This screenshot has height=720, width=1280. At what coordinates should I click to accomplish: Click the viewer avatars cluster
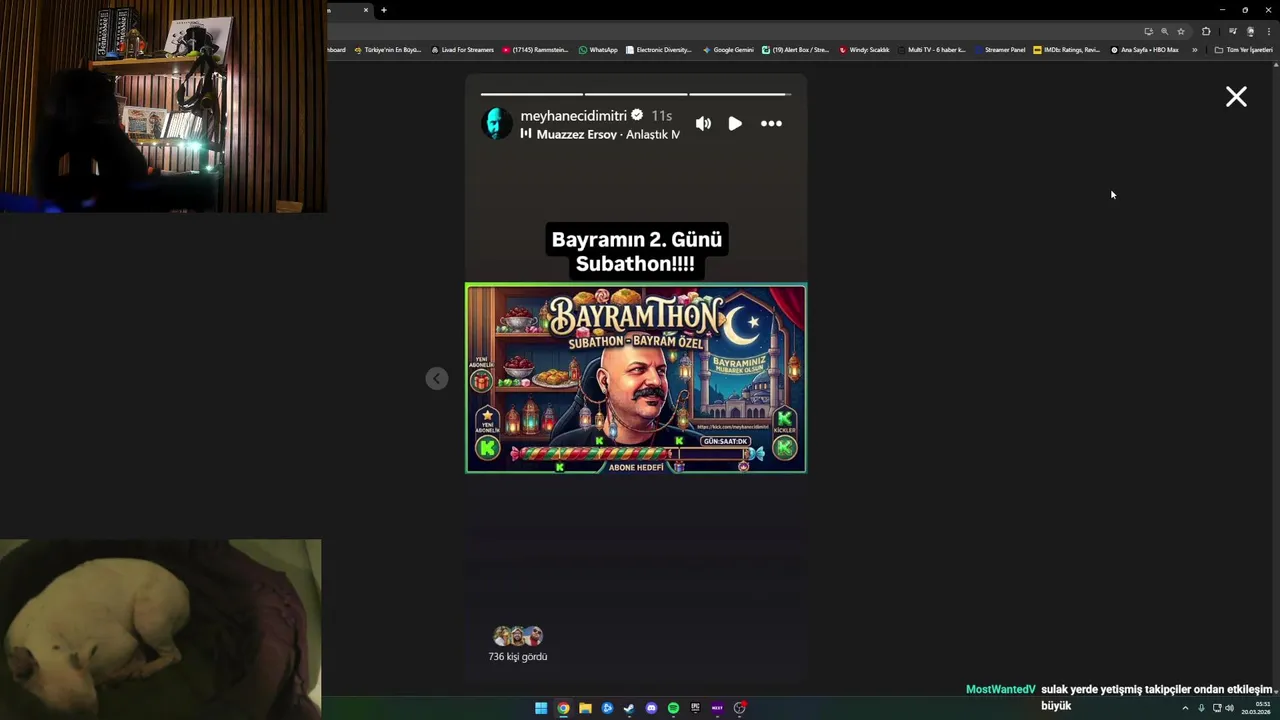coord(518,636)
